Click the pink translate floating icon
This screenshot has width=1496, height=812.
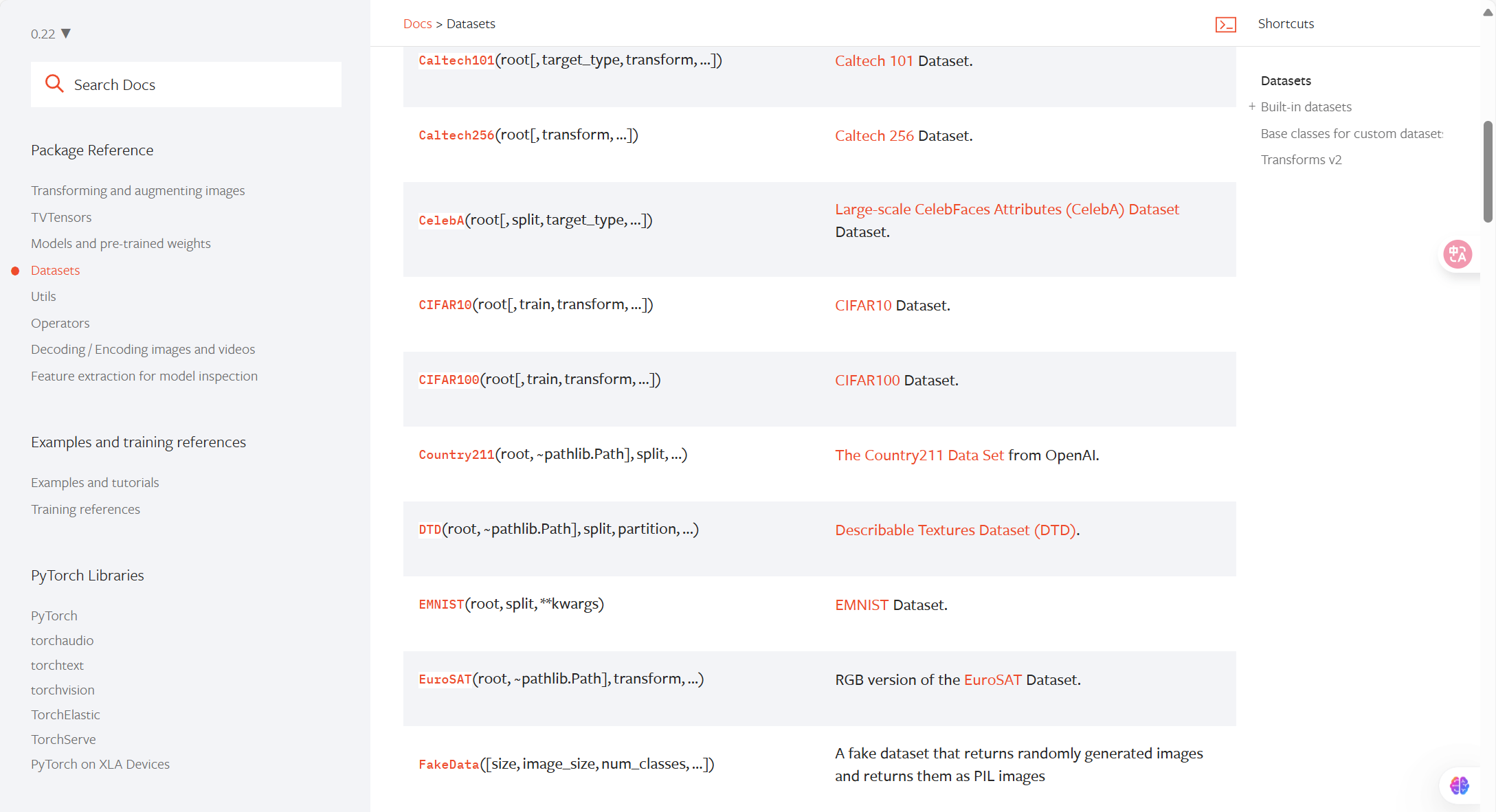1457,254
